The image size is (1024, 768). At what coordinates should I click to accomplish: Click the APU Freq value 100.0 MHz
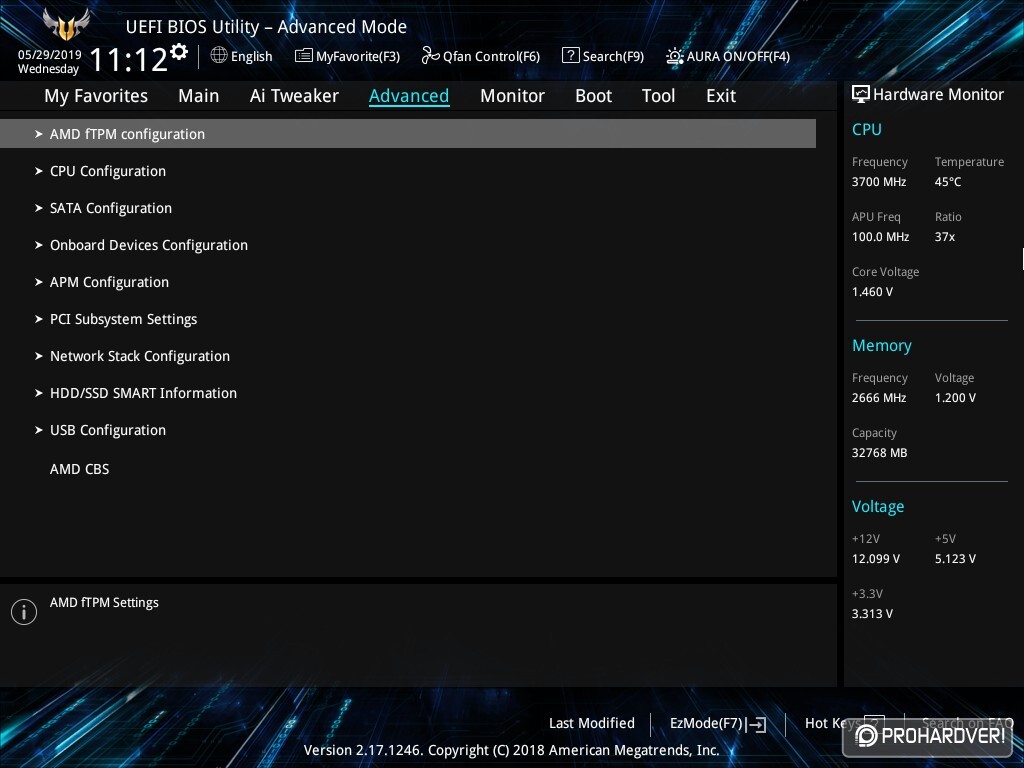(x=880, y=237)
